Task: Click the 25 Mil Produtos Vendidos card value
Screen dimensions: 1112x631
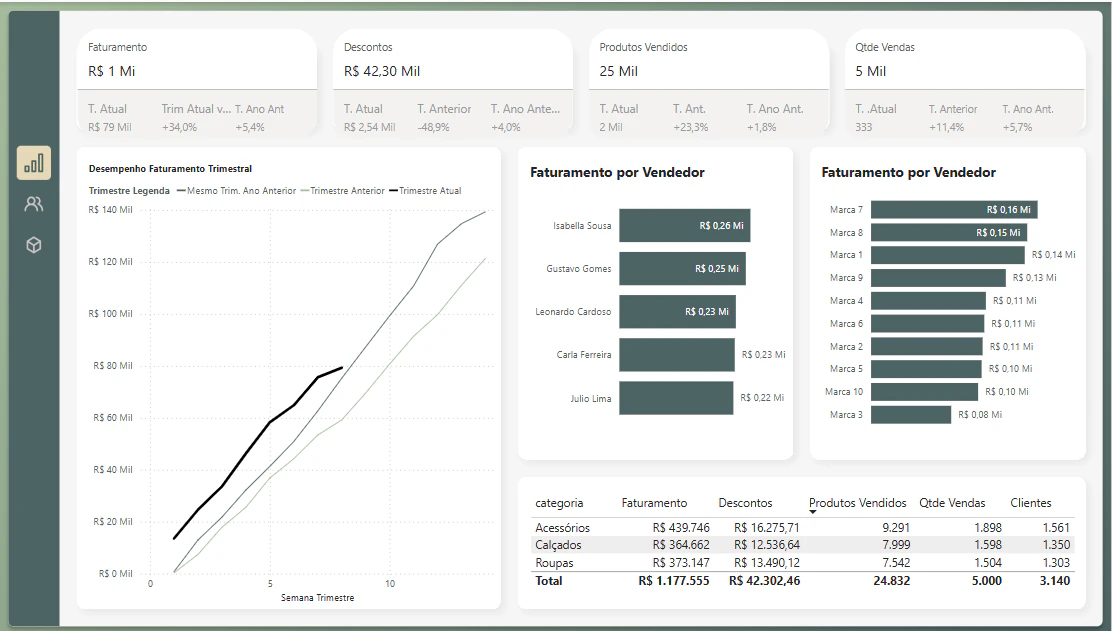Action: 618,71
